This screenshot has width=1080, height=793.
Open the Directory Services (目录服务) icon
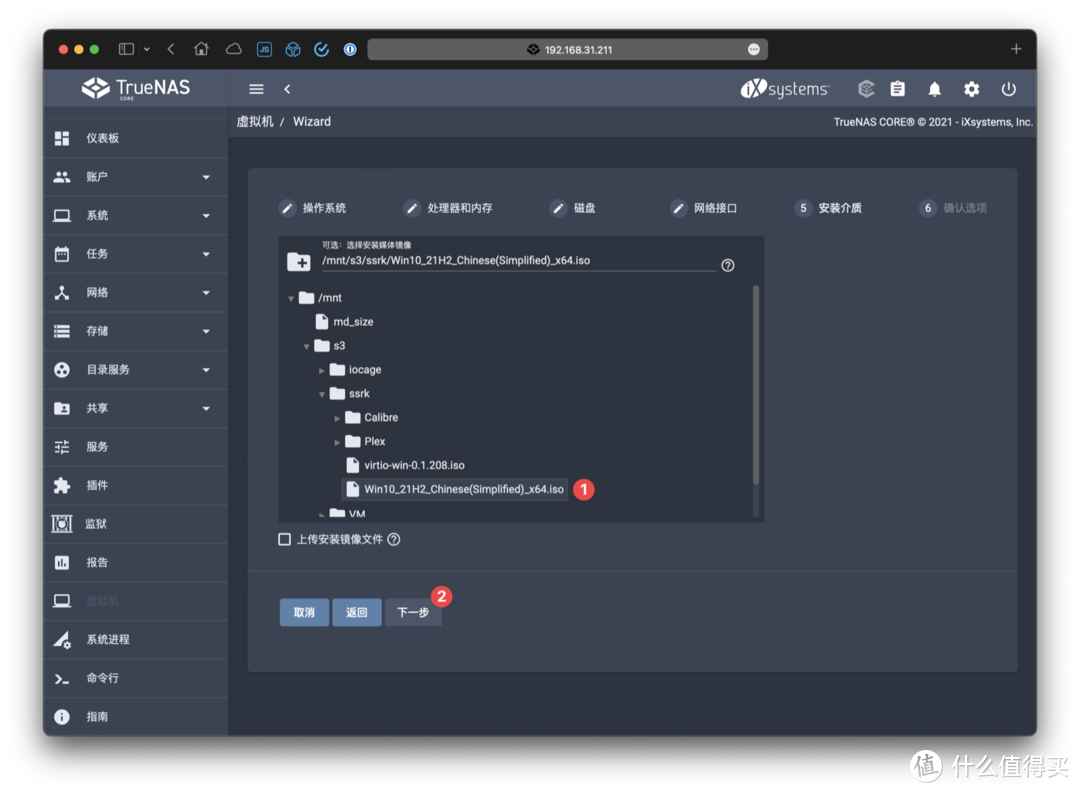pyautogui.click(x=62, y=370)
